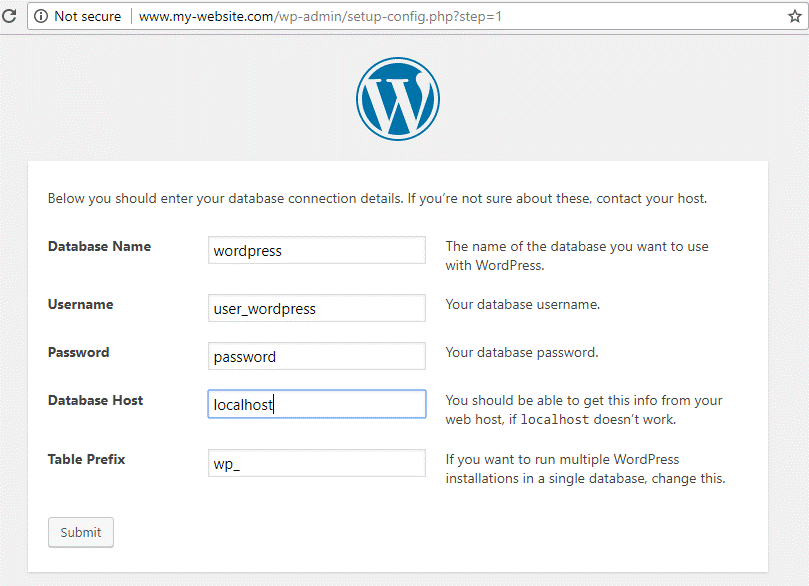Click the Database Name description text
The width and height of the screenshot is (809, 586).
tap(577, 256)
